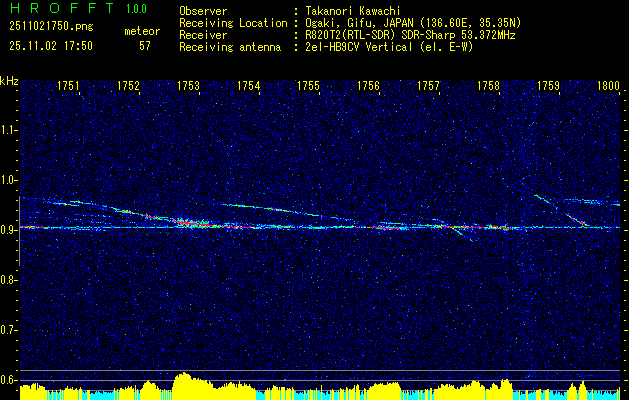Viewport: 629px width, 400px height.
Task: Click the 1755 time marker
Action: coord(308,85)
